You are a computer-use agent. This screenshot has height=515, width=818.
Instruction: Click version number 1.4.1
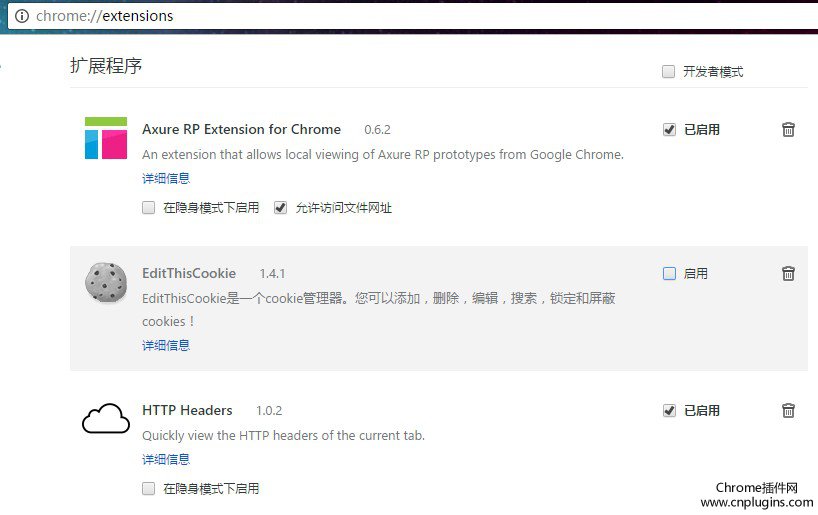coord(272,274)
